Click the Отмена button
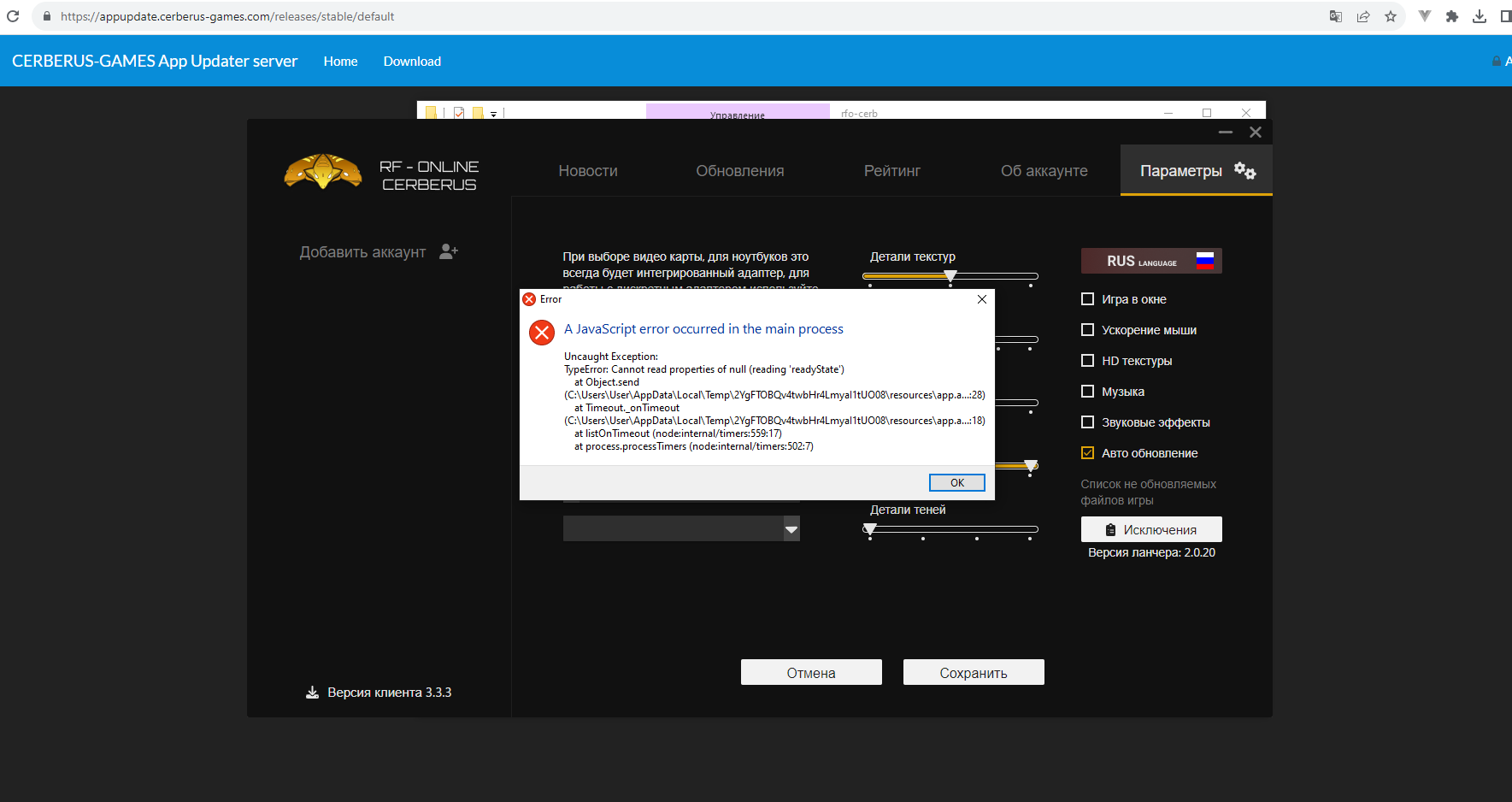 point(811,672)
